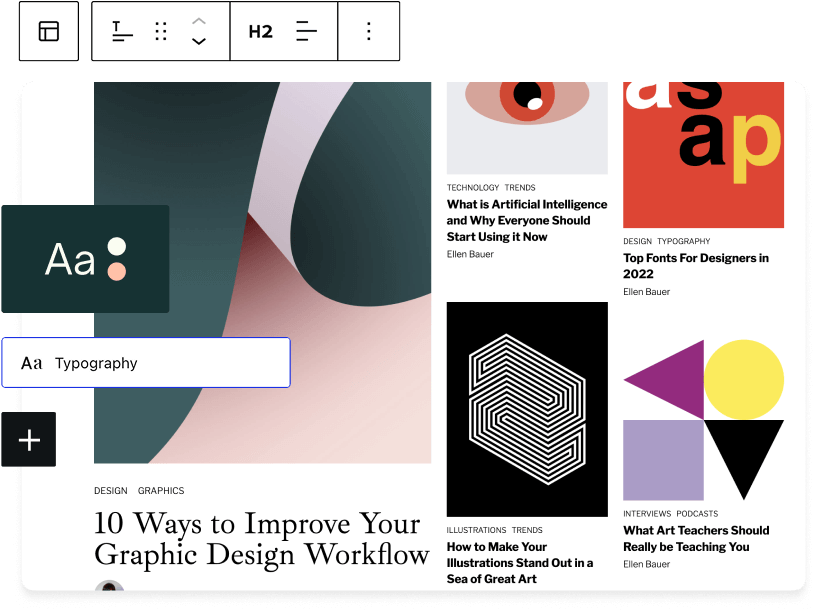Open the 10 Ways to Improve headline
The height and width of the screenshot is (610, 817).
click(261, 538)
